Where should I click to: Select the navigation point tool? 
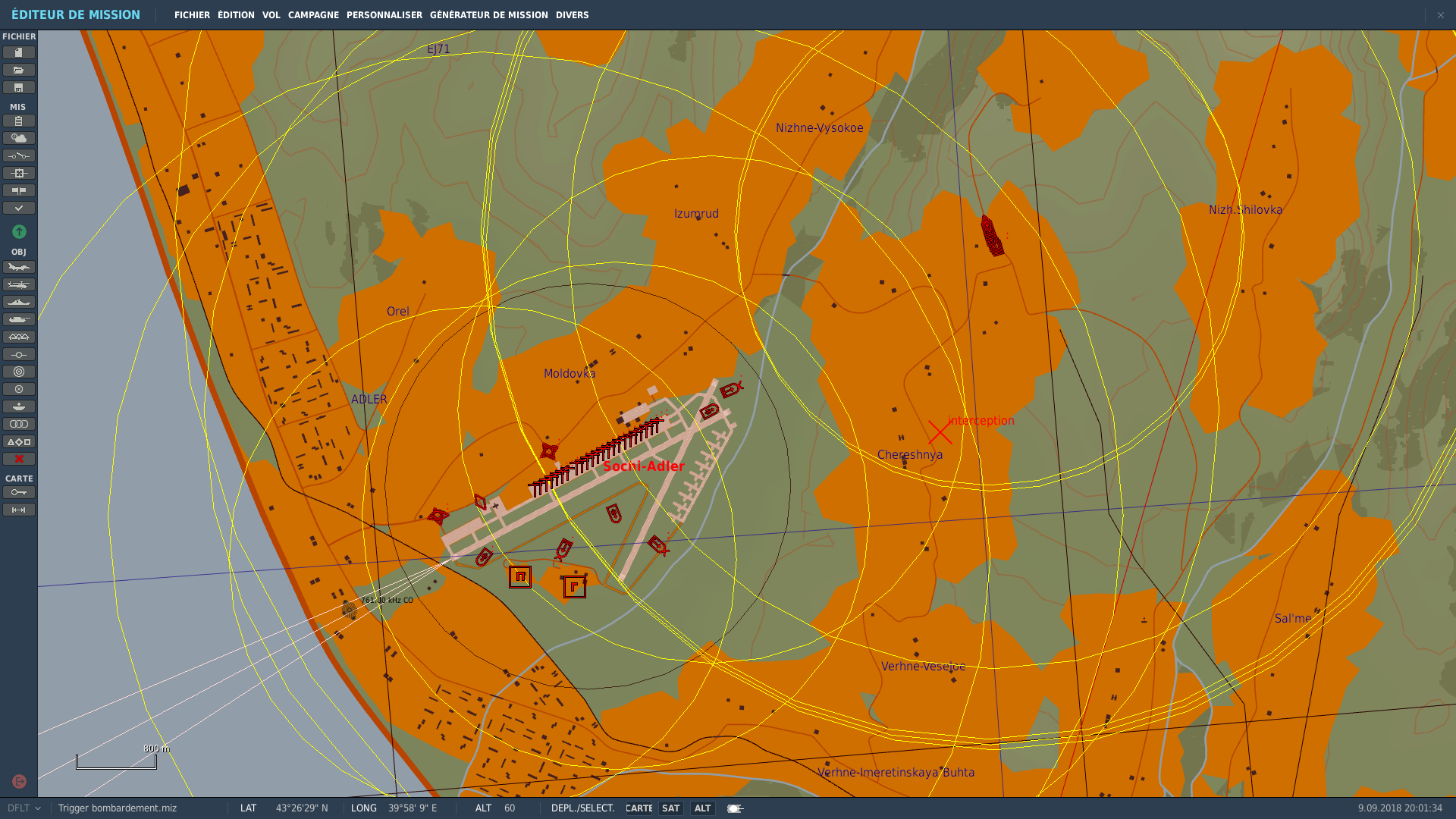pyautogui.click(x=19, y=354)
